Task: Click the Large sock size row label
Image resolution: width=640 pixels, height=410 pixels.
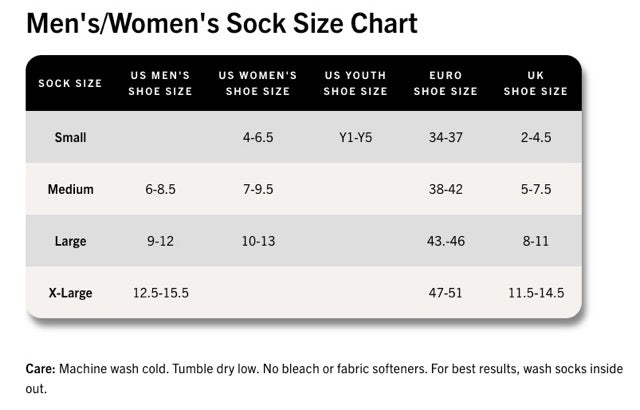Action: pos(70,241)
